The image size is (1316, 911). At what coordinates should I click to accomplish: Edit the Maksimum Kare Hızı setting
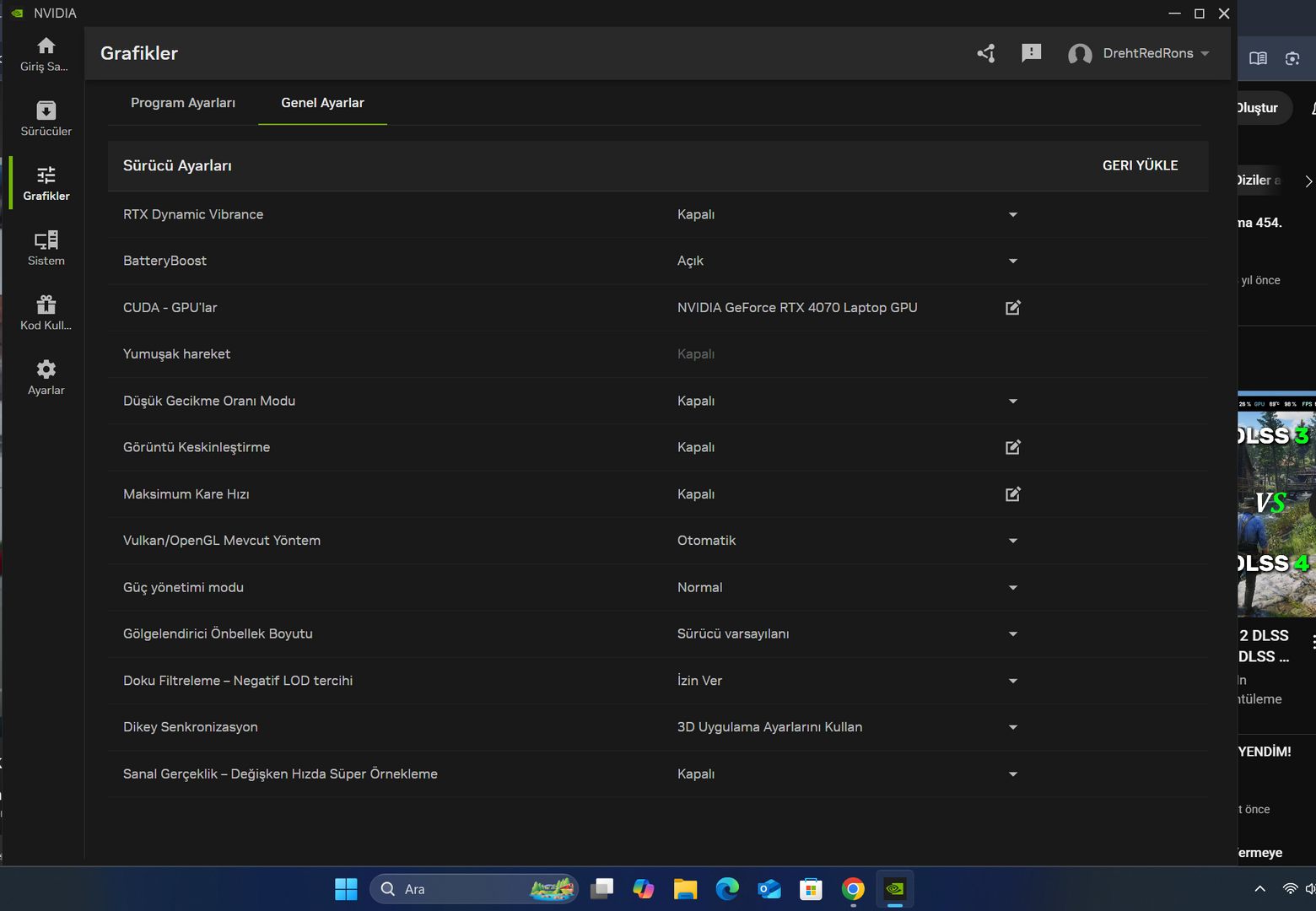1013,494
